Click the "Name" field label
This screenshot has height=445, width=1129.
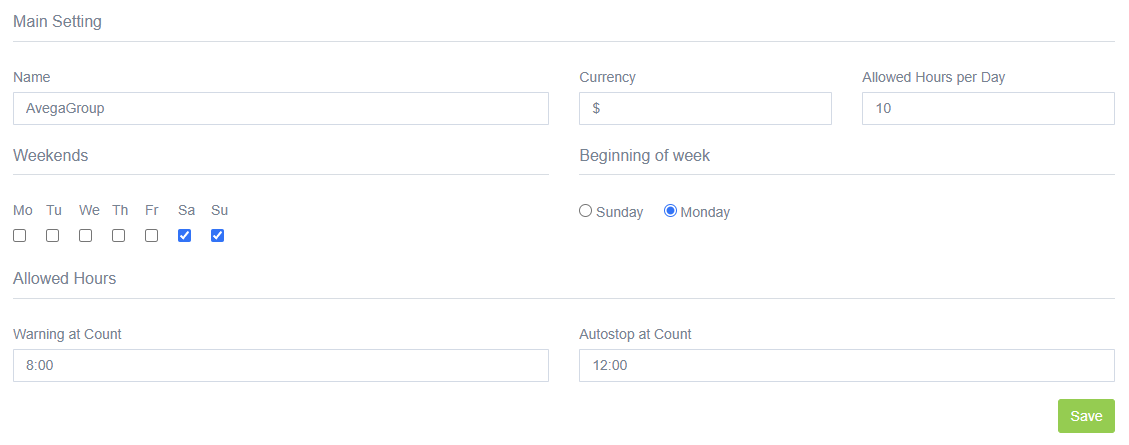click(31, 77)
